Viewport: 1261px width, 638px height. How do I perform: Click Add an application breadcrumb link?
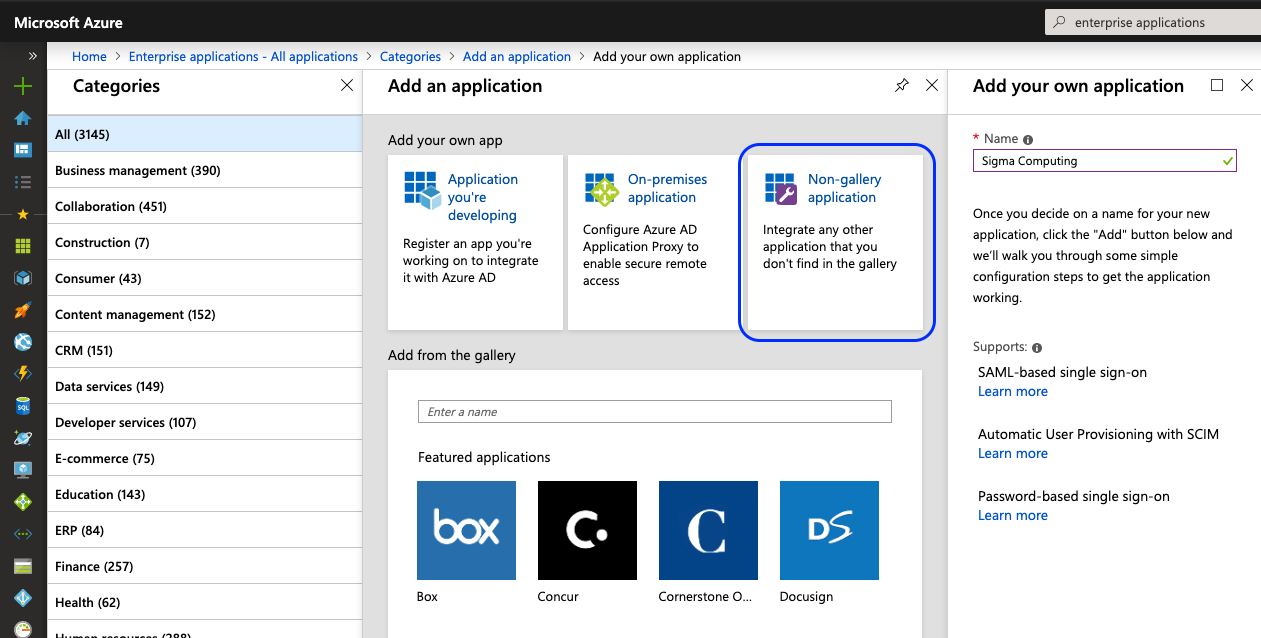click(517, 57)
